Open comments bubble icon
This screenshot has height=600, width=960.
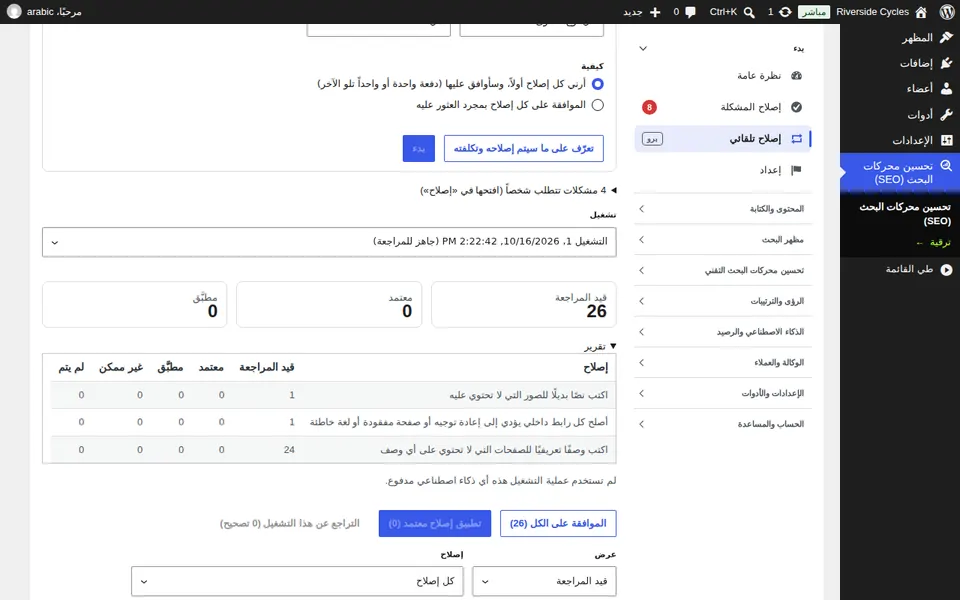pos(691,12)
